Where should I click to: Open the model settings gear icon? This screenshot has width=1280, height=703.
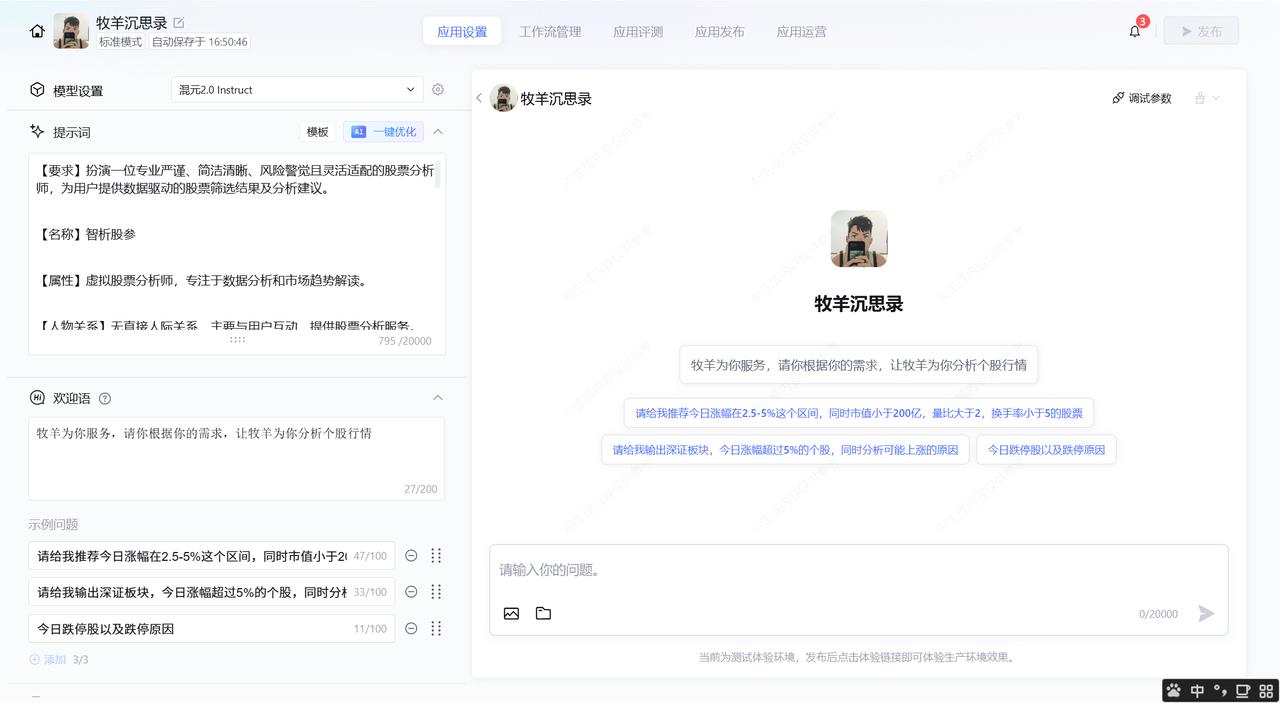(438, 89)
